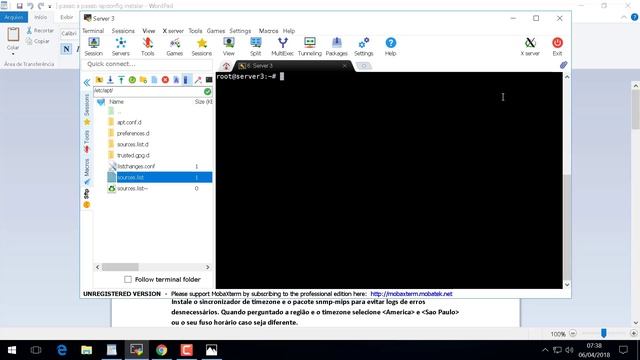
Task: Confirm the path with green checkmark
Action: coord(207,91)
